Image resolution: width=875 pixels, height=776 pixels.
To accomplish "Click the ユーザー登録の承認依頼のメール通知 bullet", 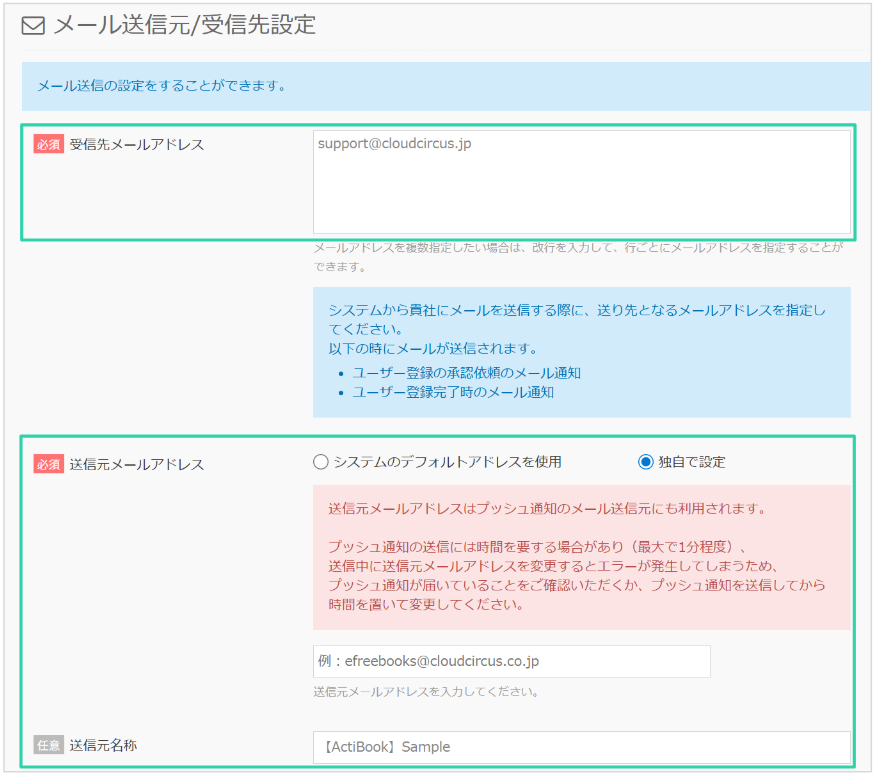I will click(x=466, y=373).
